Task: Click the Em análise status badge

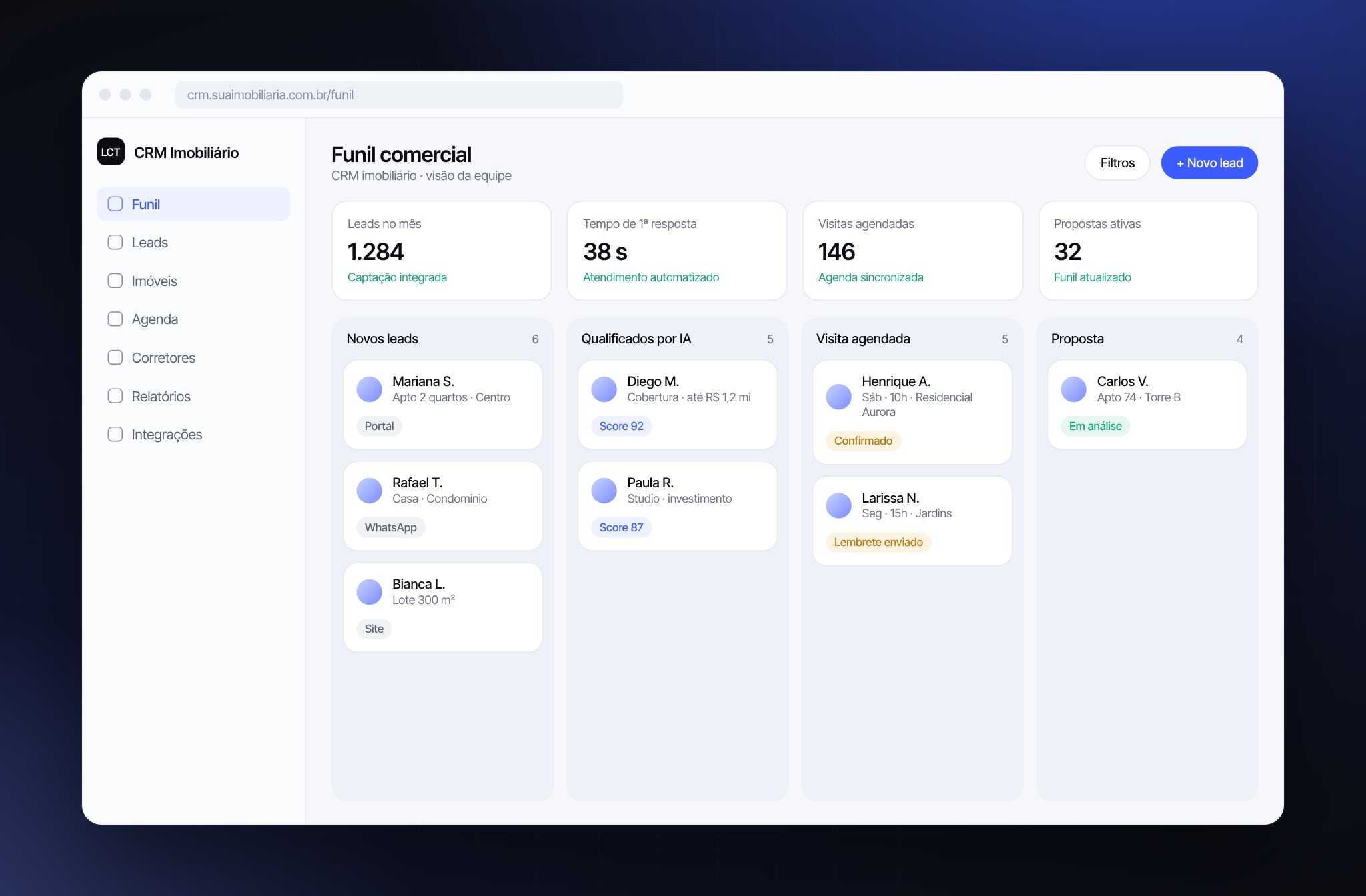Action: point(1095,426)
